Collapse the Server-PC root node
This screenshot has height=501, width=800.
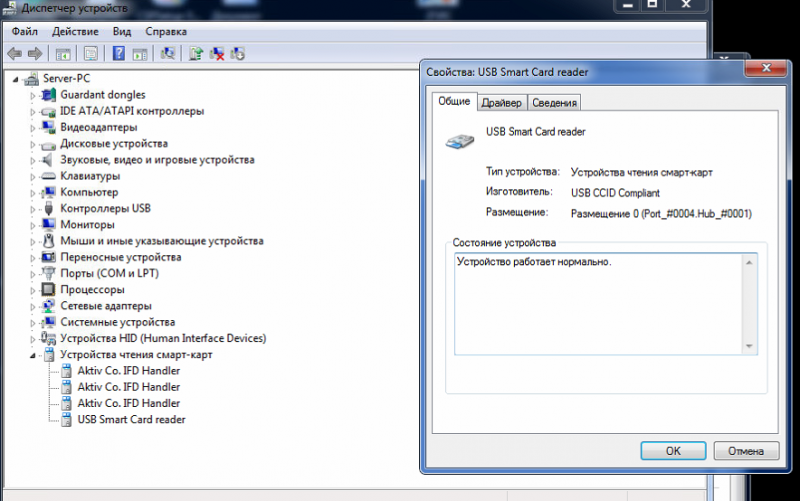click(x=16, y=80)
